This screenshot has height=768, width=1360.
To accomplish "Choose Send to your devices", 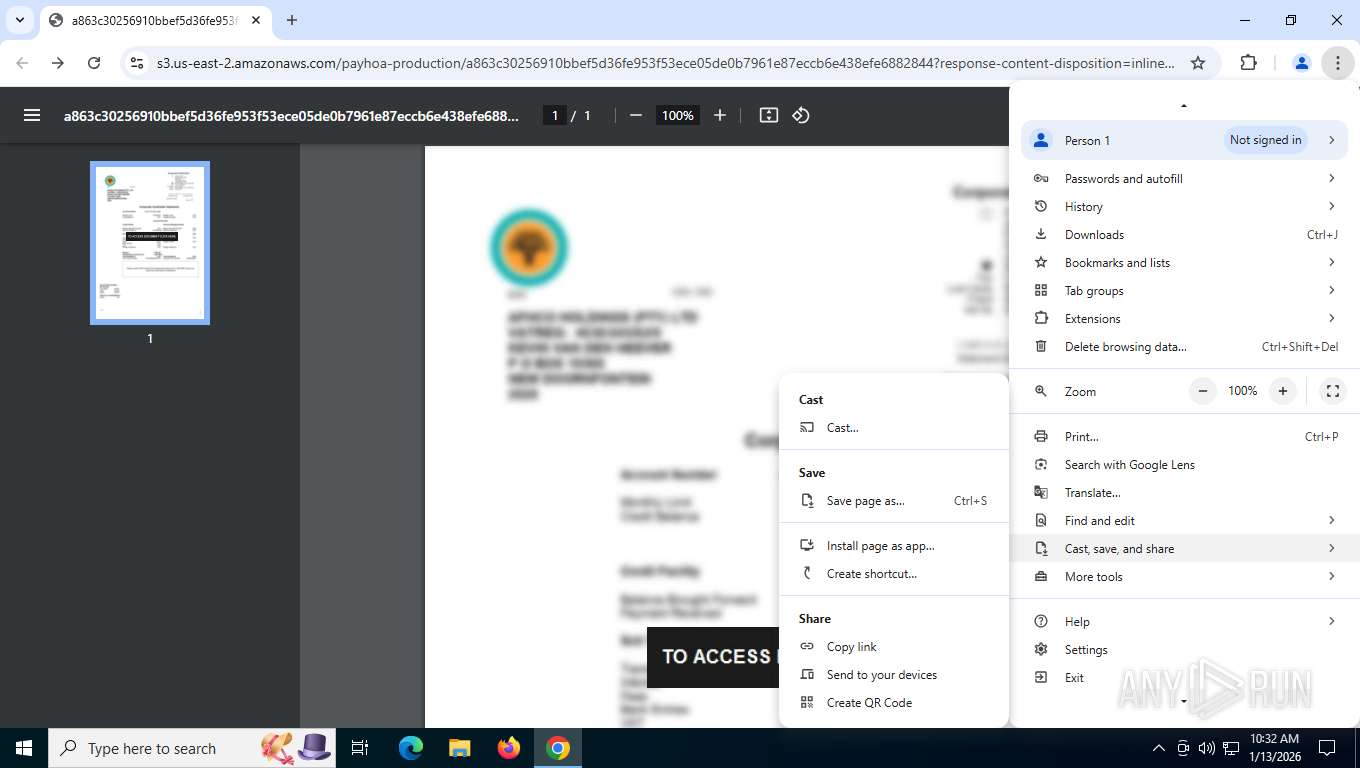I will (x=894, y=675).
